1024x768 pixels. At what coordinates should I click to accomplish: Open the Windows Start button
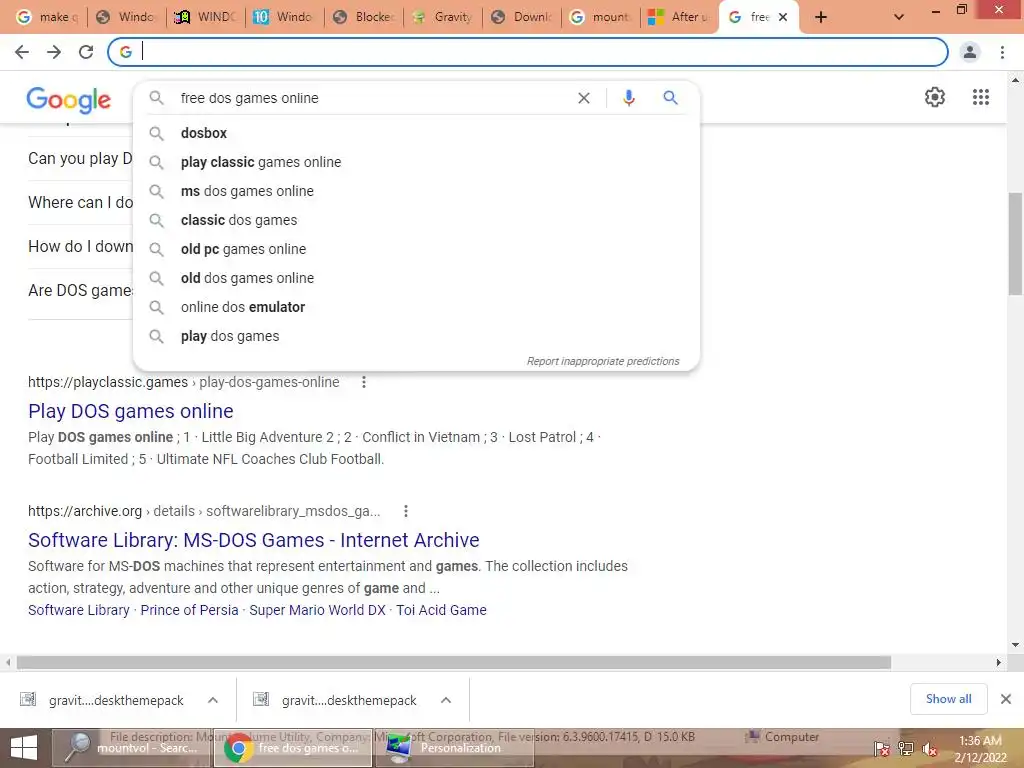(x=24, y=748)
